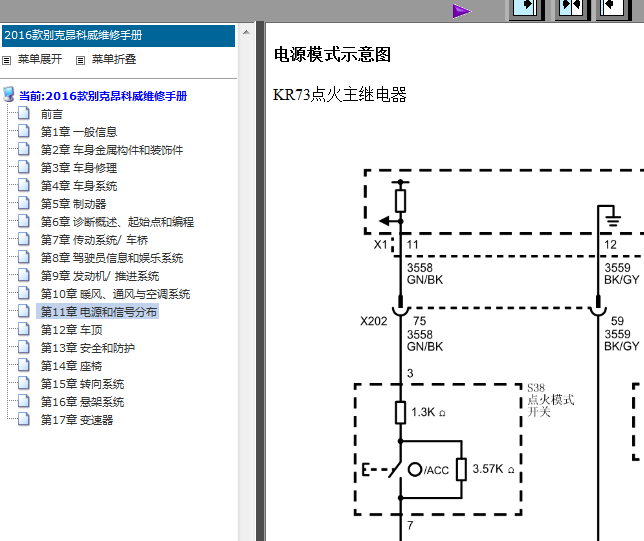Click the page icon beside 第7章
644x541 pixels.
(24, 239)
